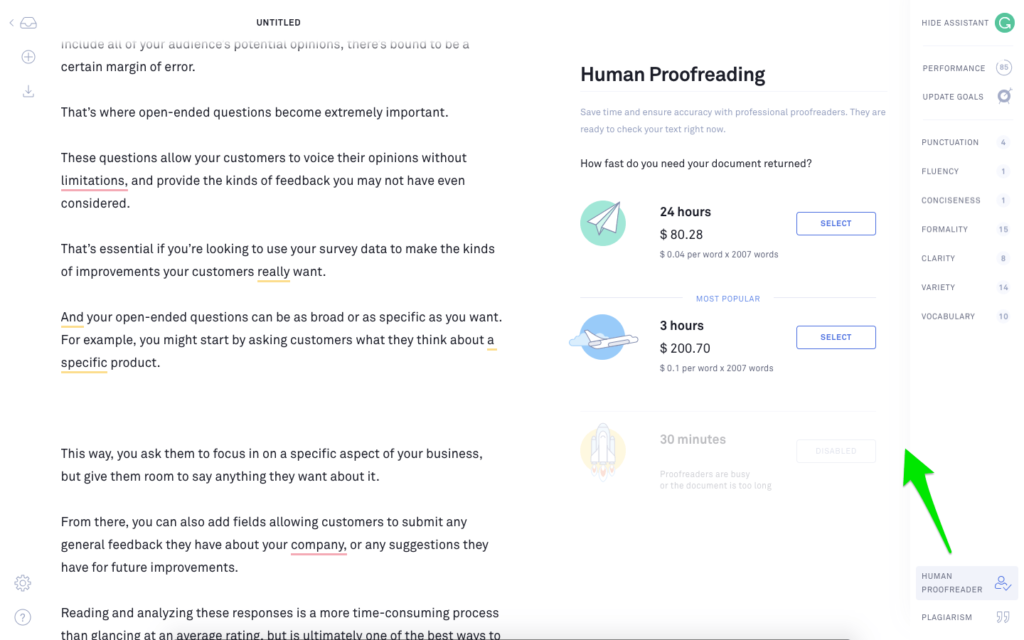
Task: Hide the assistant panel
Action: click(955, 23)
